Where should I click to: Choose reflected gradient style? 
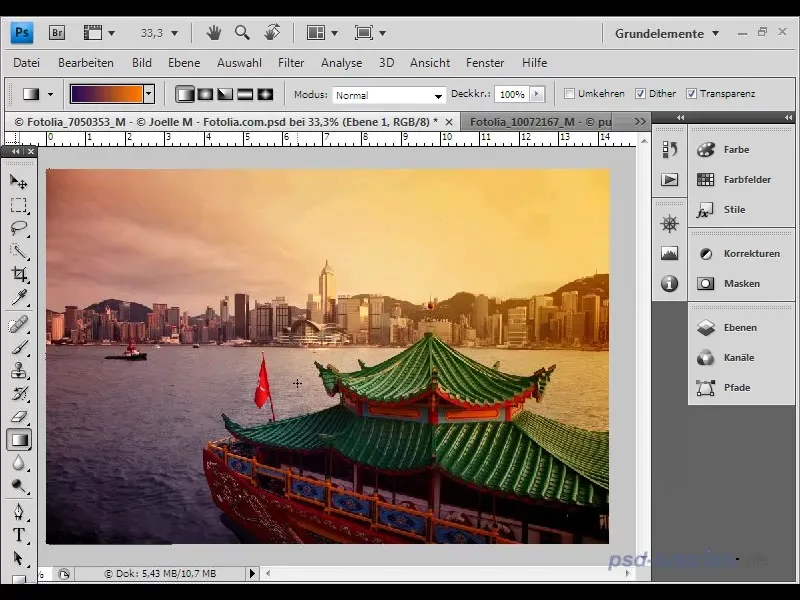pyautogui.click(x=245, y=94)
